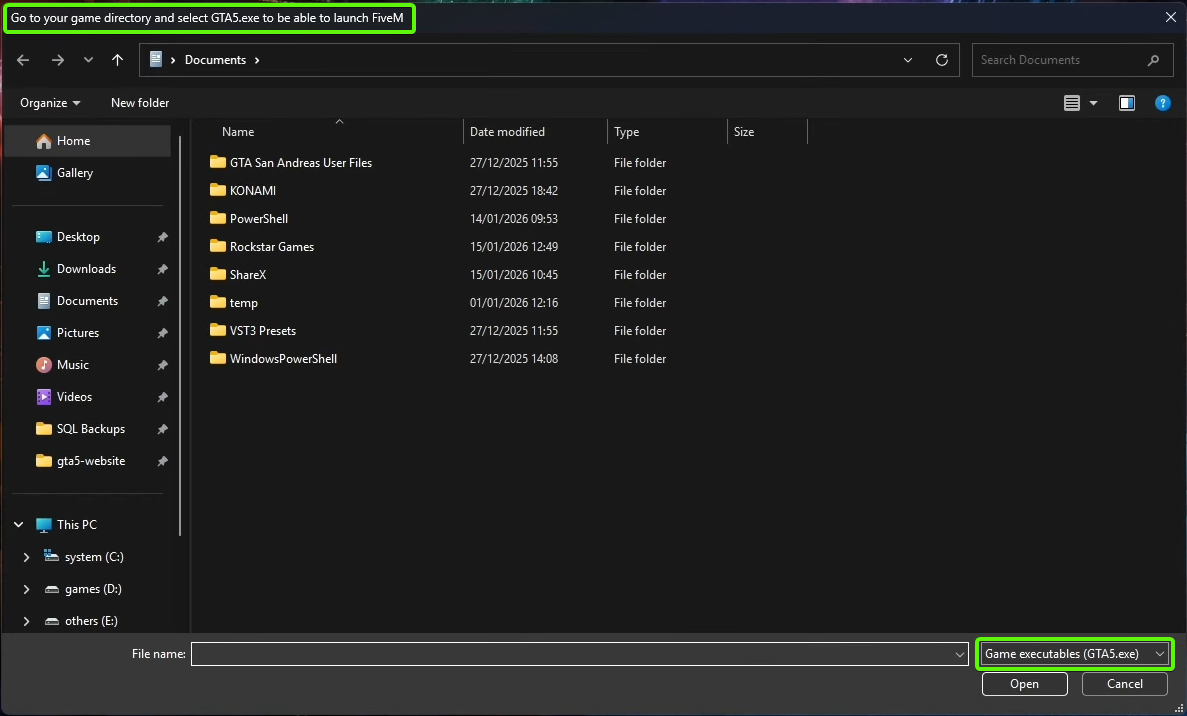
Task: Select the temp folder
Action: pos(244,303)
